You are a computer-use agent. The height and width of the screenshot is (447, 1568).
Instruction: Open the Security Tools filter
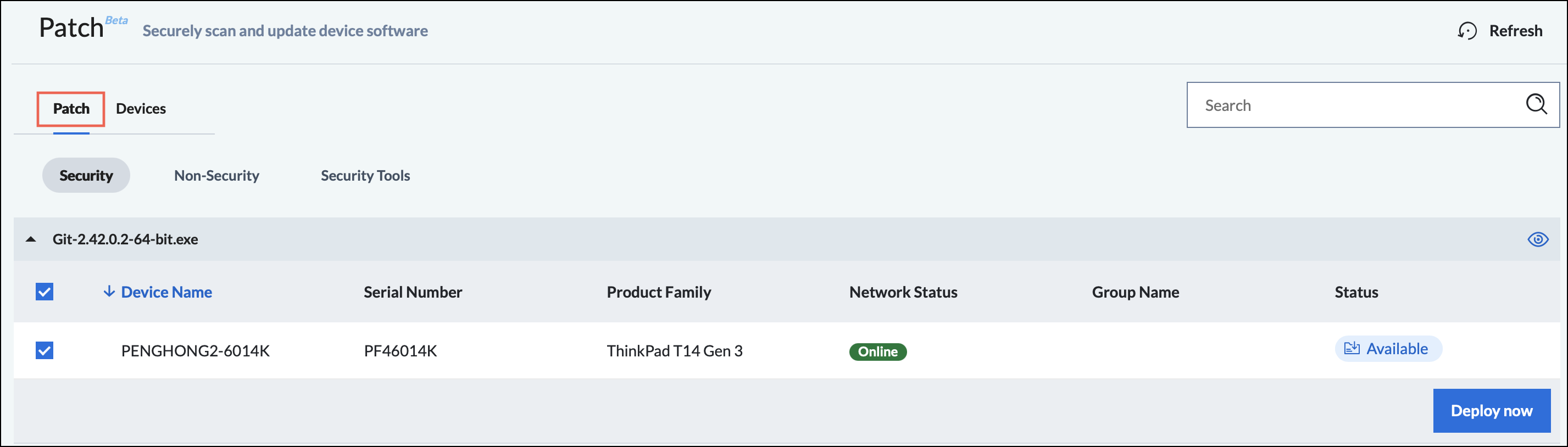(x=365, y=175)
